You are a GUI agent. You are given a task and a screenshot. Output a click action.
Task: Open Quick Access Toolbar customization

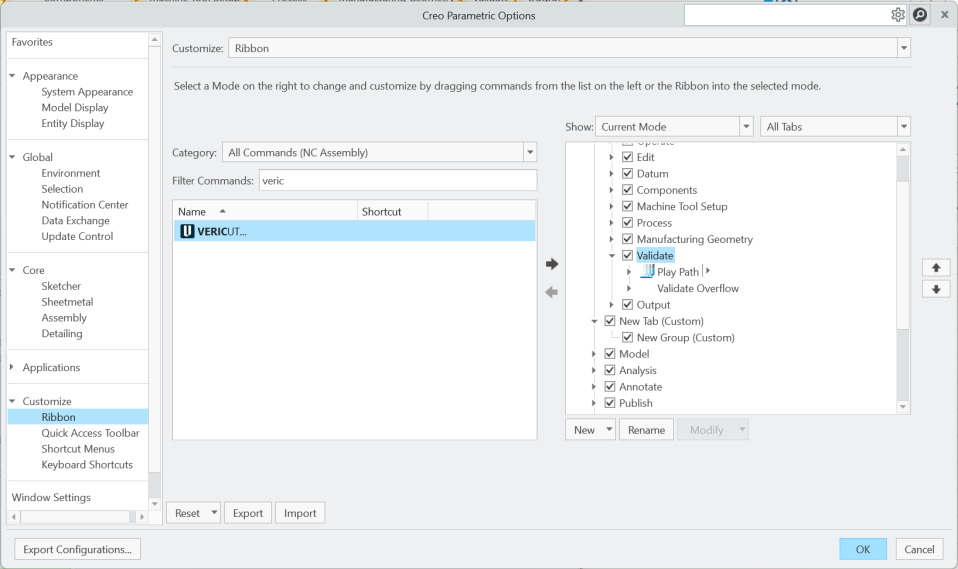click(90, 433)
